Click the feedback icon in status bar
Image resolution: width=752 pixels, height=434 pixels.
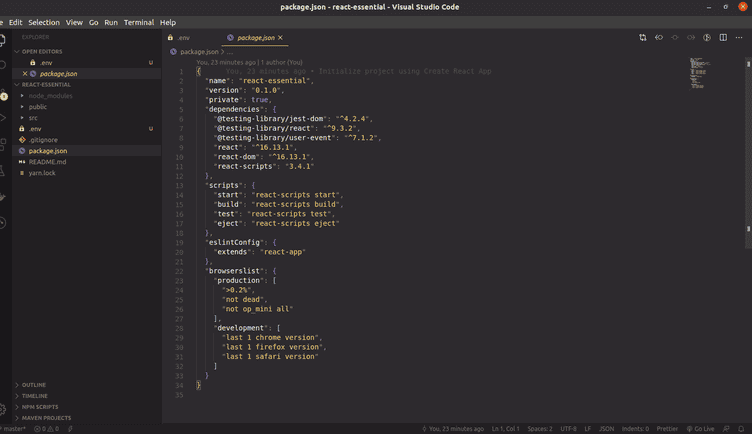[726, 429]
